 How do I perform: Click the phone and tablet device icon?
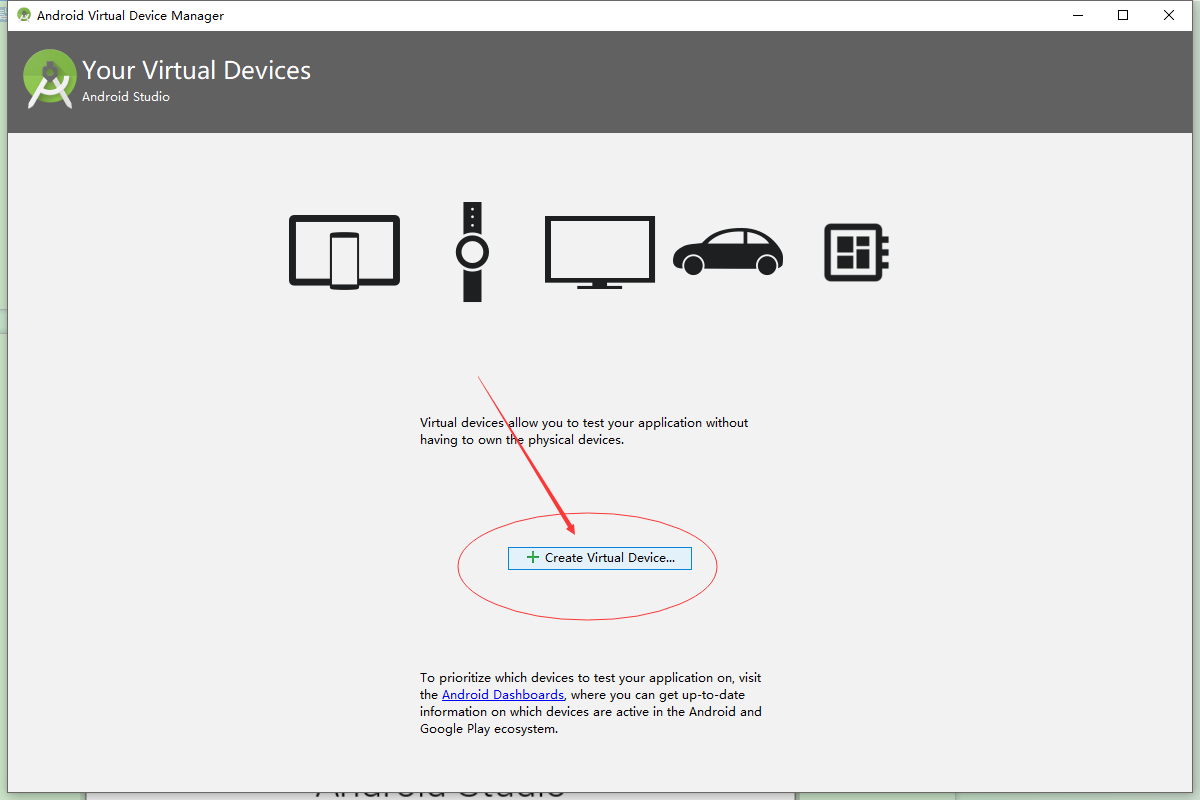pos(344,252)
